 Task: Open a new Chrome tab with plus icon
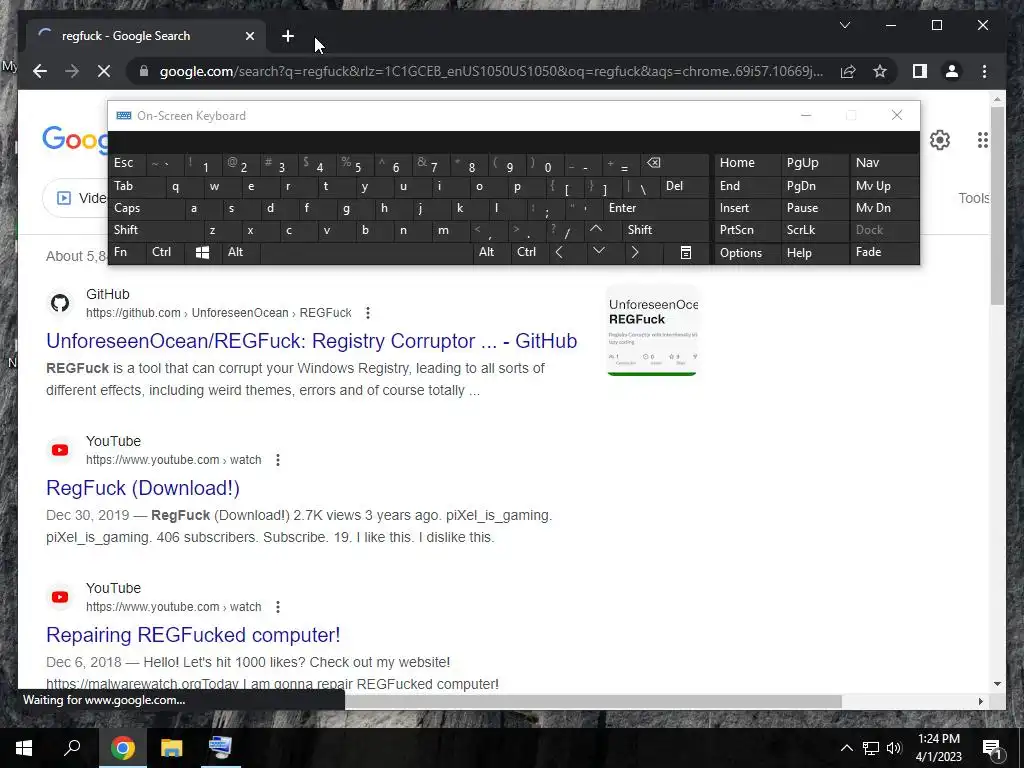pos(287,36)
